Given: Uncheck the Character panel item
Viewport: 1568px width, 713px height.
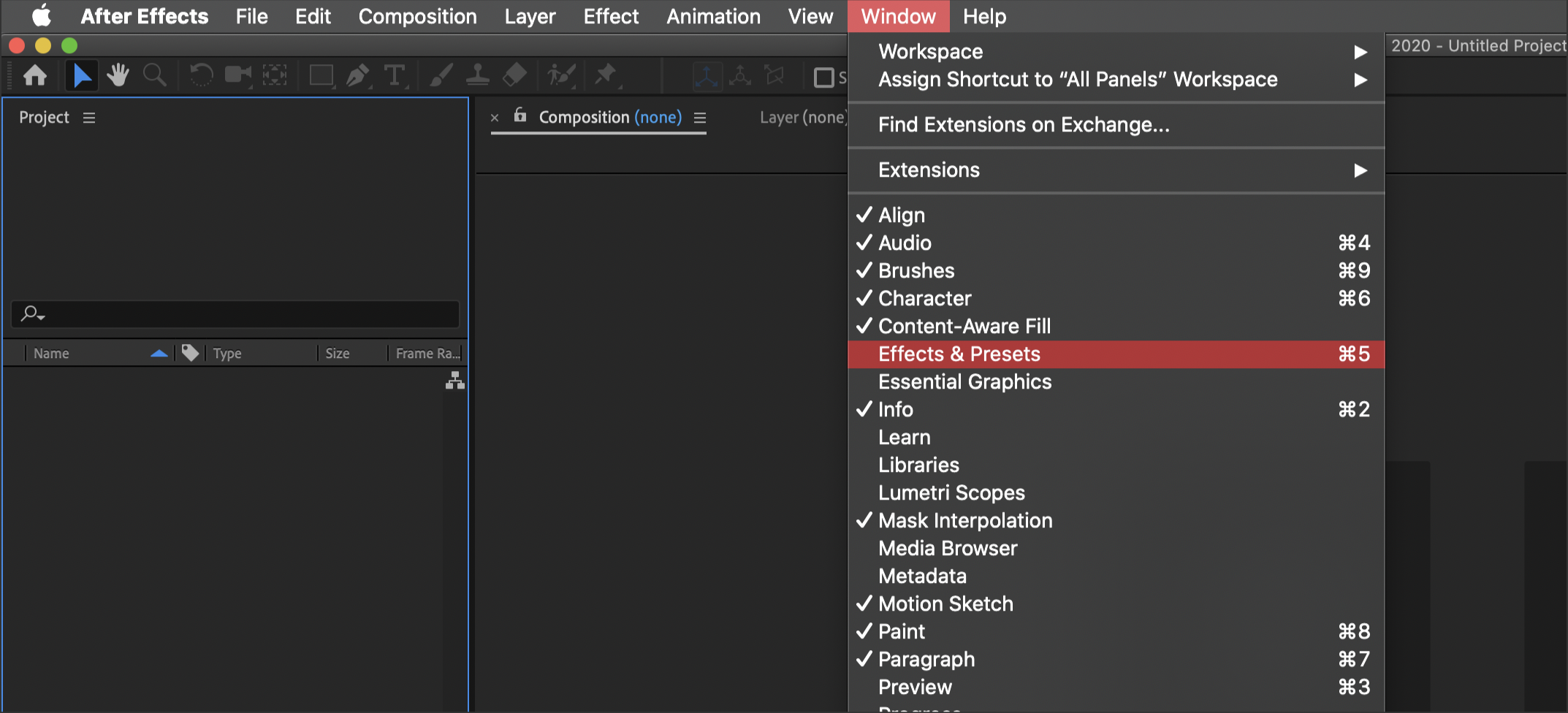Looking at the screenshot, I should pyautogui.click(x=1116, y=298).
